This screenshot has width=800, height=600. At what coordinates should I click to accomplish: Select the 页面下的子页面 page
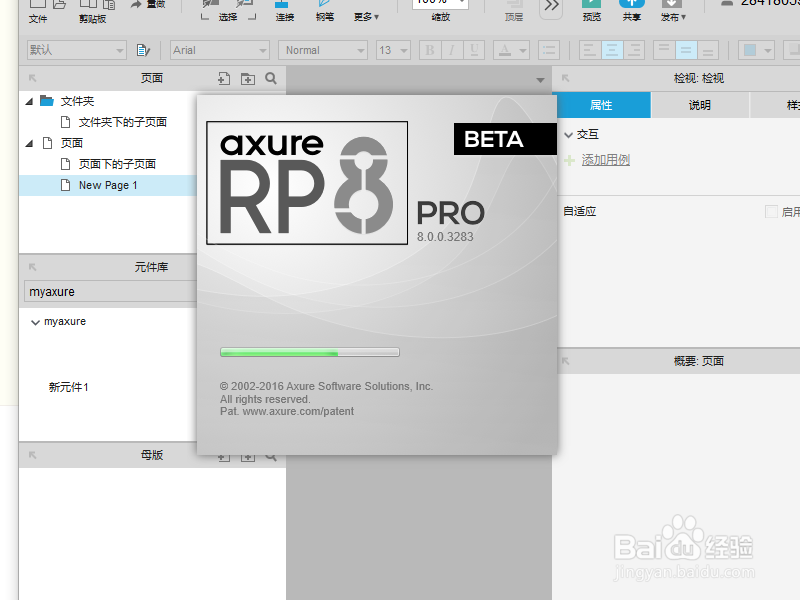tap(117, 164)
